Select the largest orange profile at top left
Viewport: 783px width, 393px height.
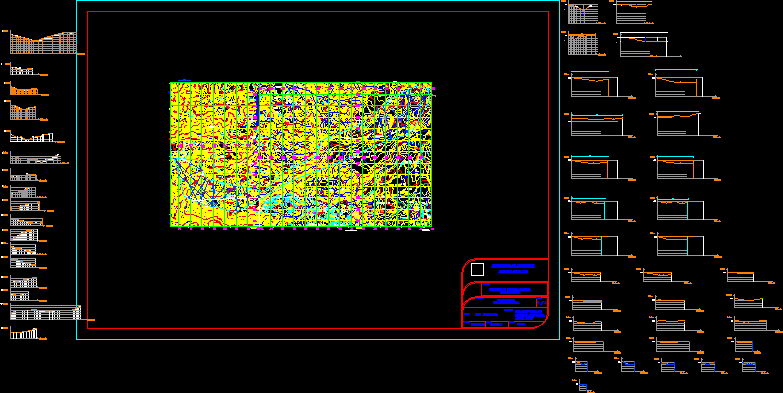tap(43, 43)
